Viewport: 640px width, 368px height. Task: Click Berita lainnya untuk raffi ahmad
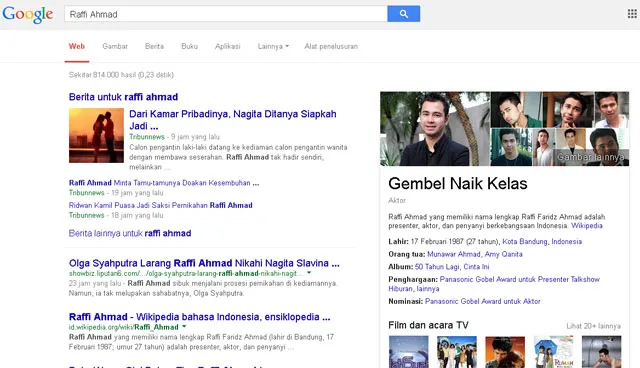130,233
